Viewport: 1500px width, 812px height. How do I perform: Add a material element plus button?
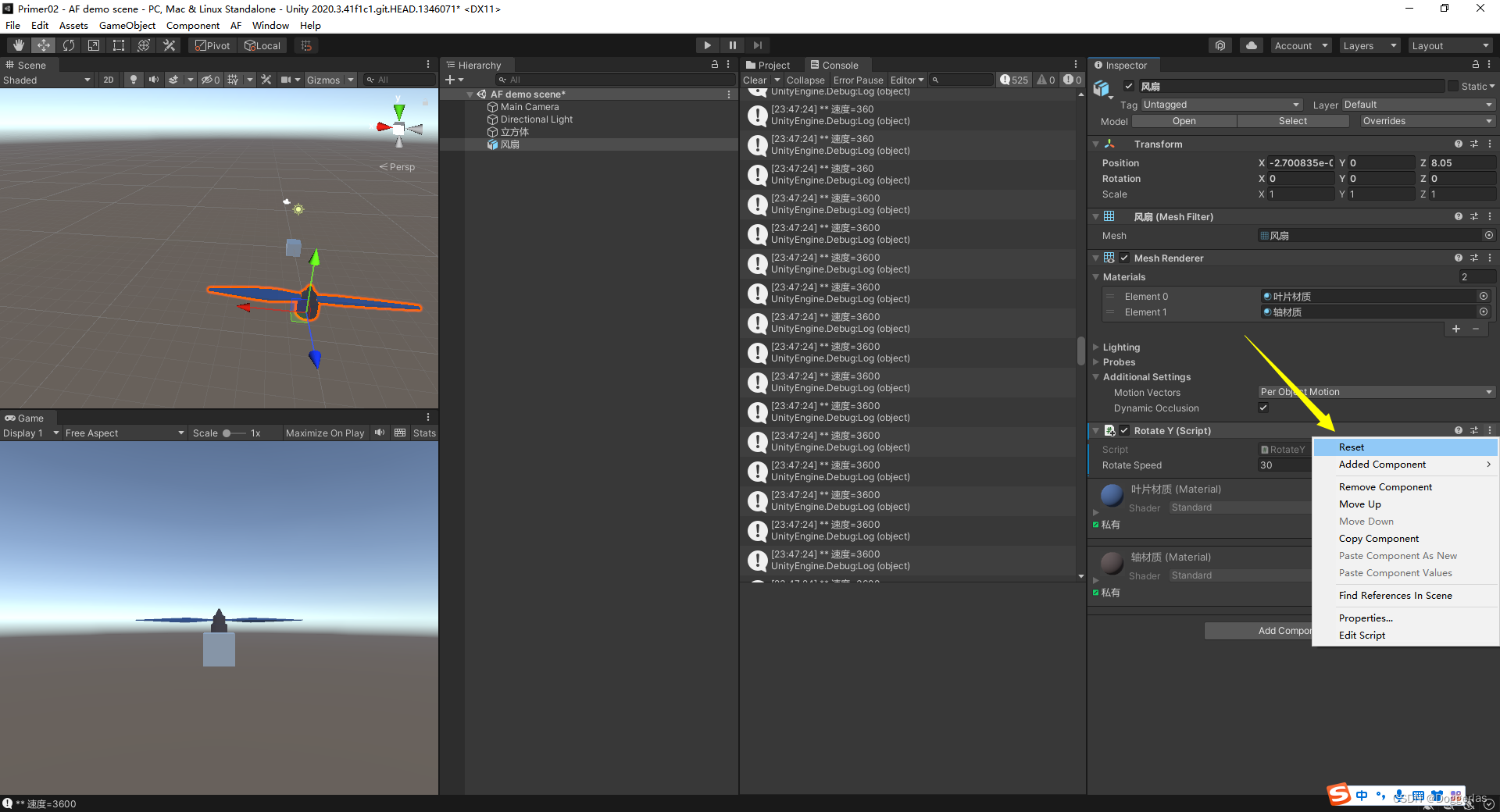[1456, 329]
